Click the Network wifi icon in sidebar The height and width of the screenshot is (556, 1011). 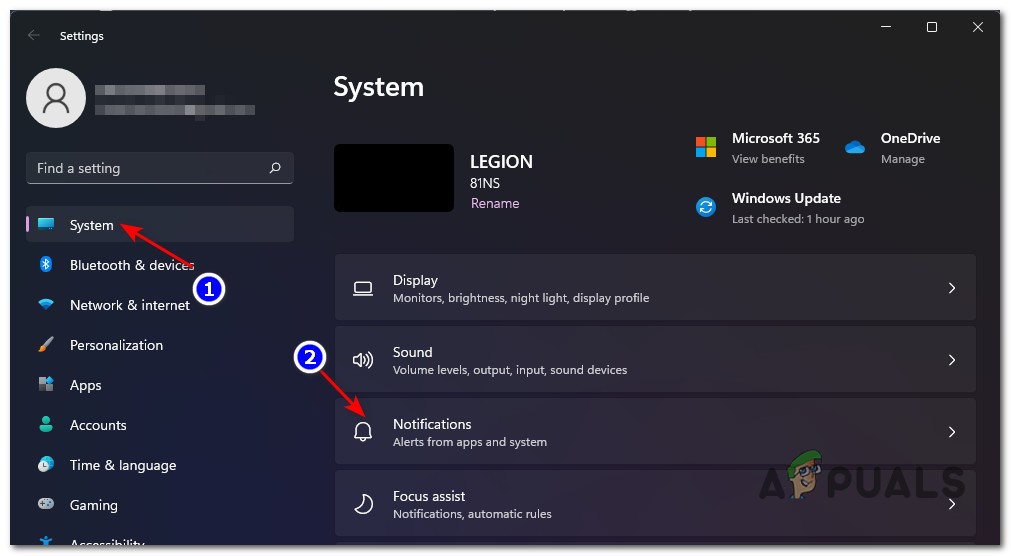coord(46,304)
